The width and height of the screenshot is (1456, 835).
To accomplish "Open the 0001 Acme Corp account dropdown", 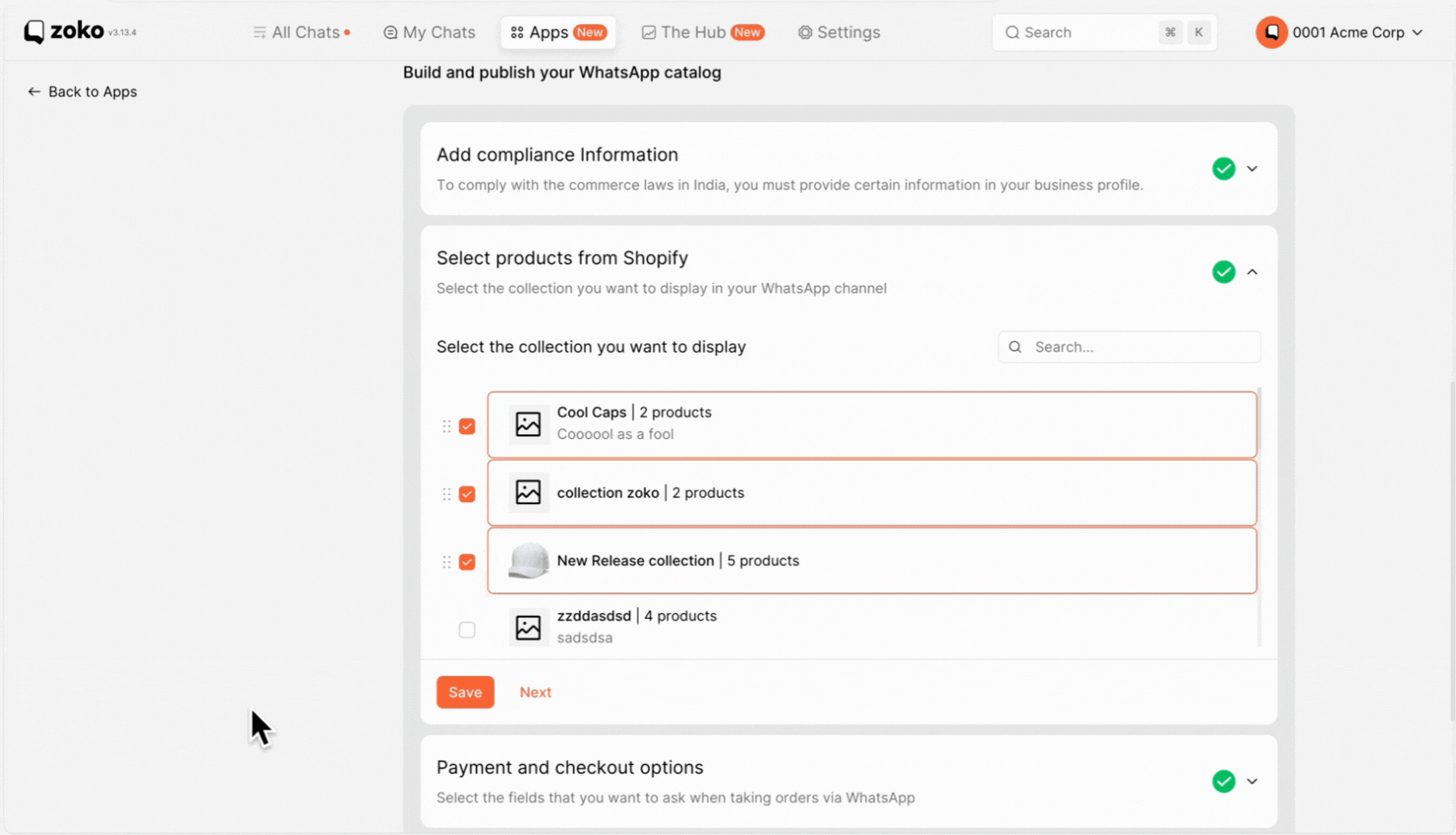I will (1357, 32).
